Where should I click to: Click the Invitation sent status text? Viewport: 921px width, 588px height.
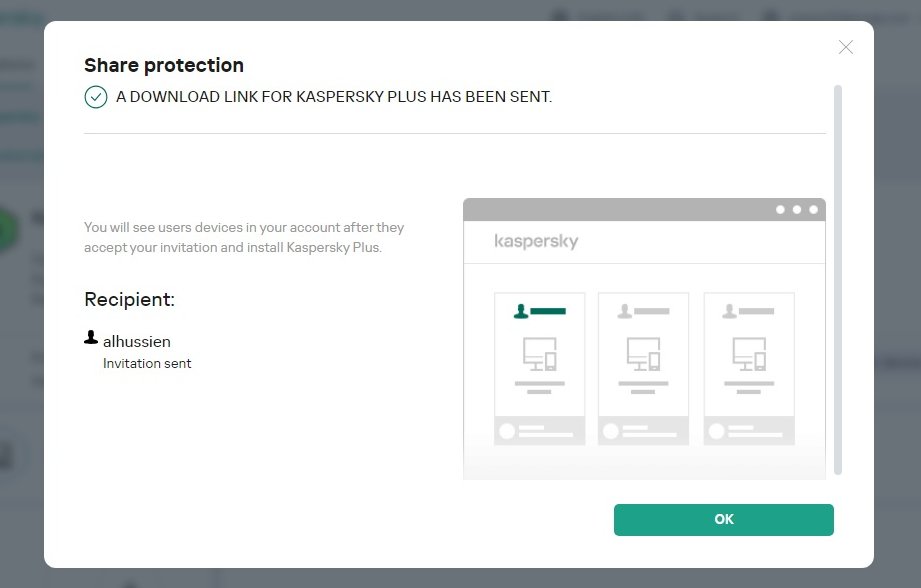tap(147, 363)
